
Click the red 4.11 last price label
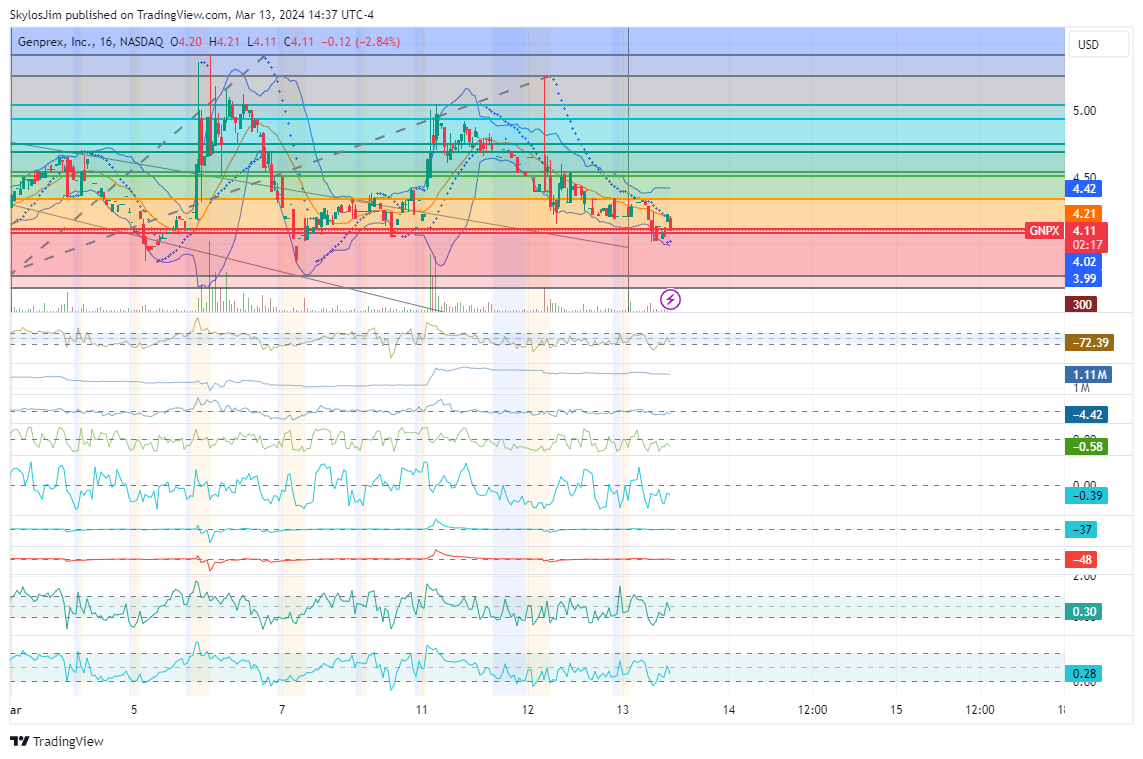point(1085,231)
